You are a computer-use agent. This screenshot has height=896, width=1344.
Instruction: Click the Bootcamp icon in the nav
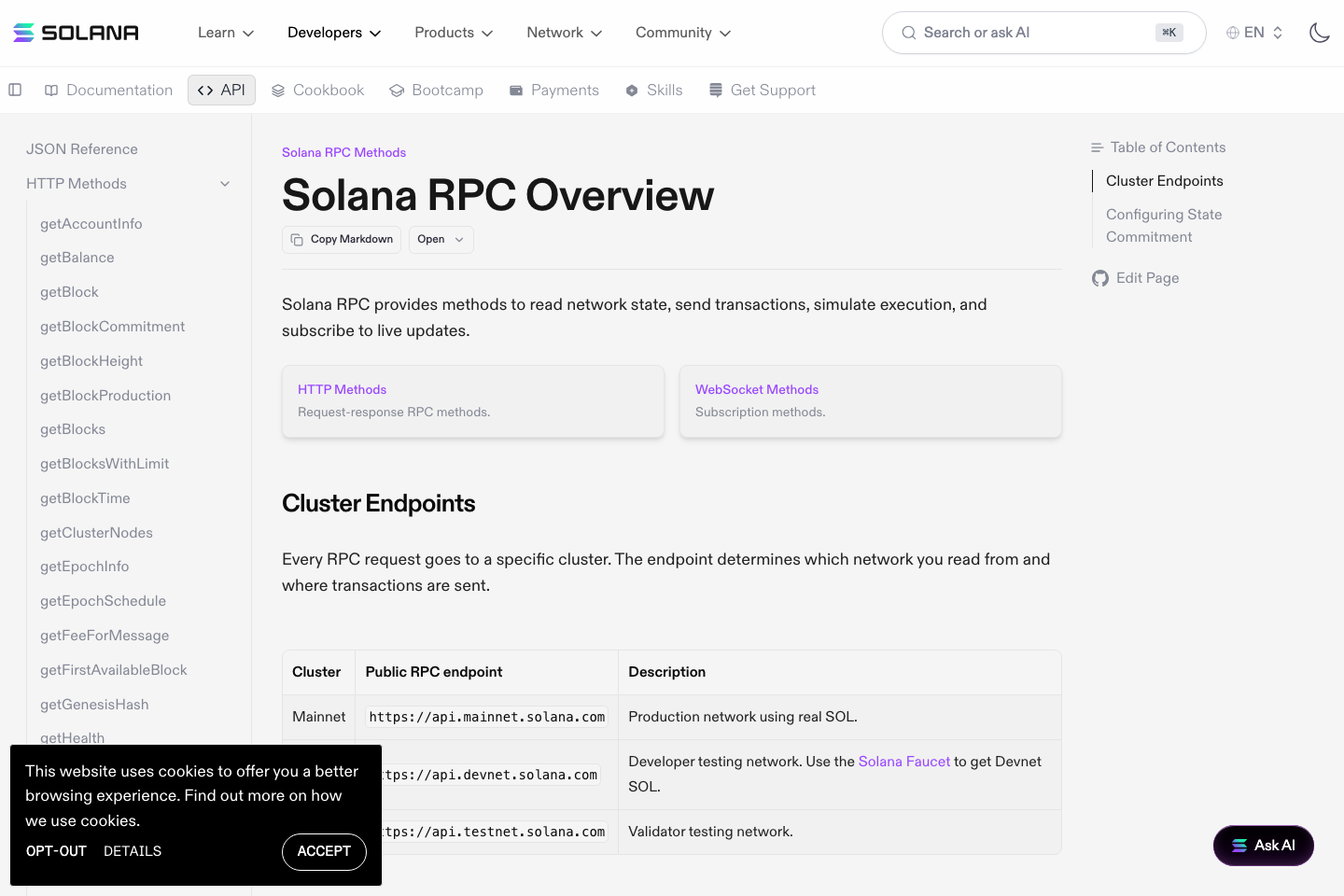coord(397,90)
